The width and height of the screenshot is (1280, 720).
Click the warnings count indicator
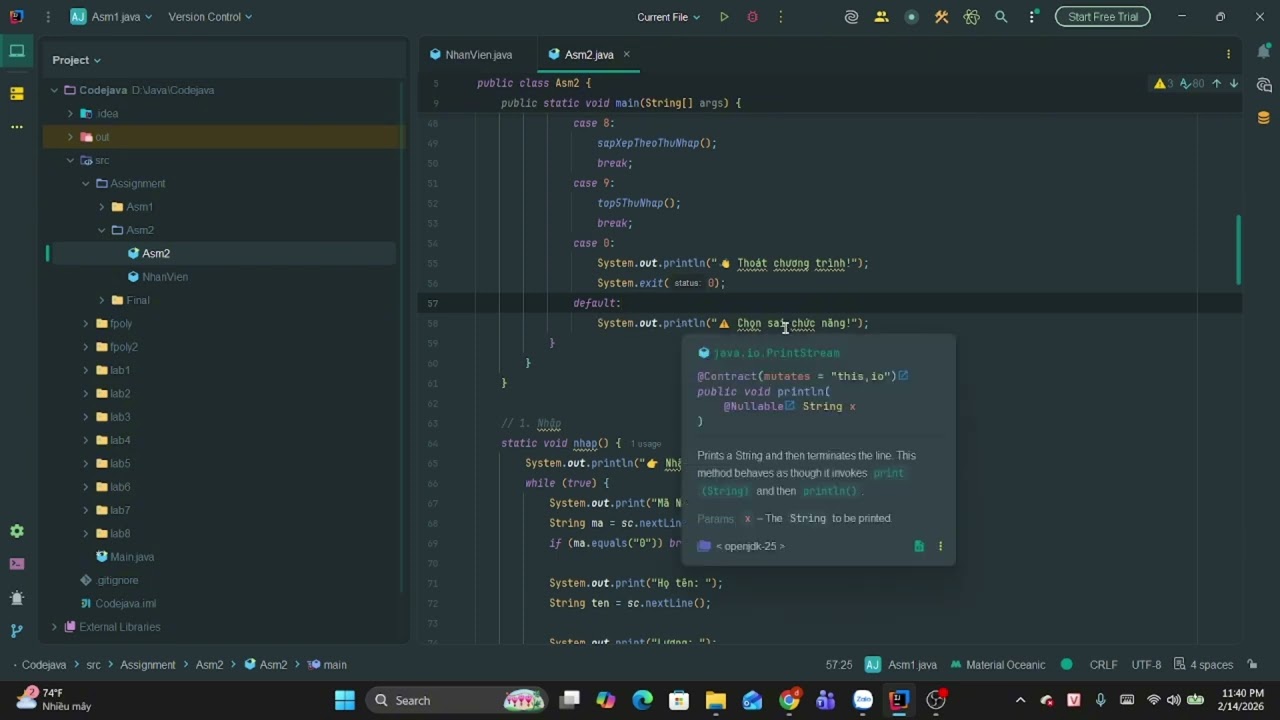pyautogui.click(x=1164, y=84)
